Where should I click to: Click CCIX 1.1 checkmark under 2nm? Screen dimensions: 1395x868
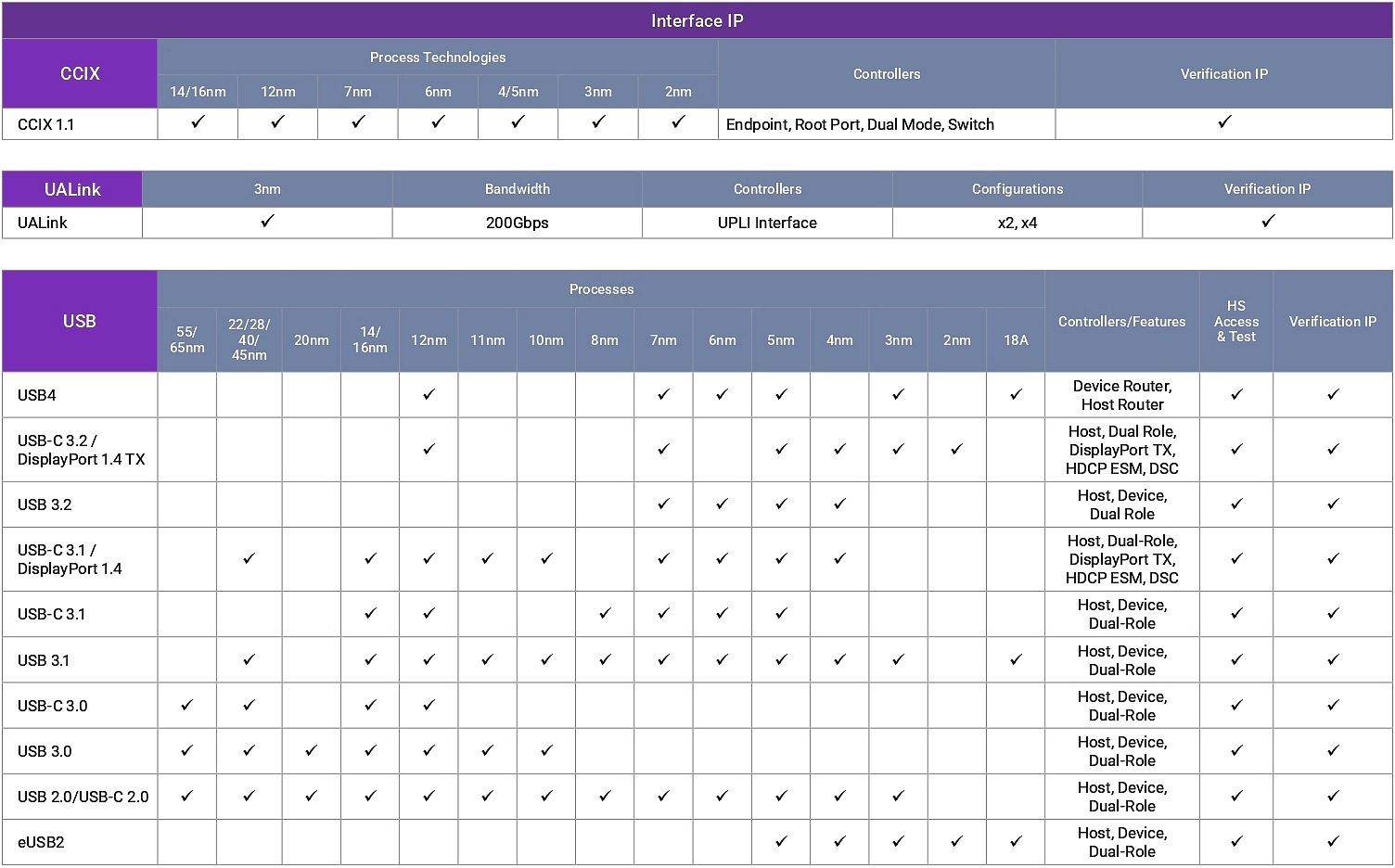pos(678,122)
